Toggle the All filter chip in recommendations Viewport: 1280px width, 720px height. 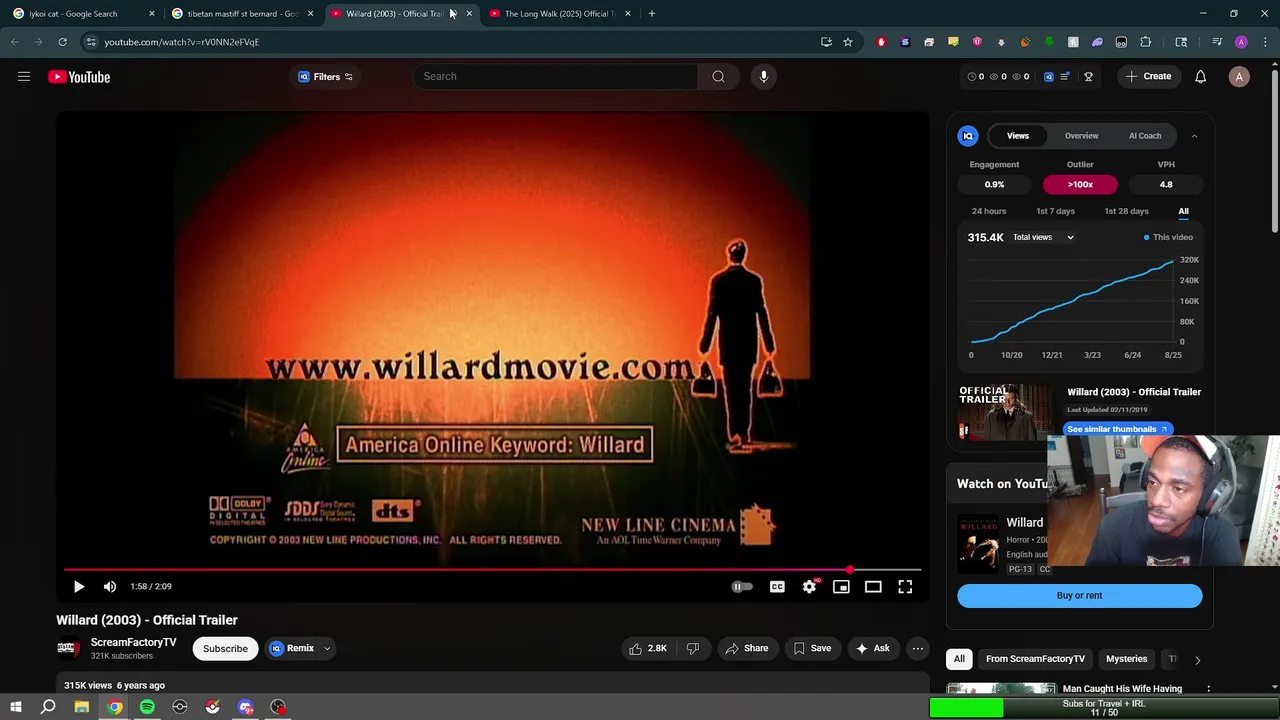click(x=959, y=659)
